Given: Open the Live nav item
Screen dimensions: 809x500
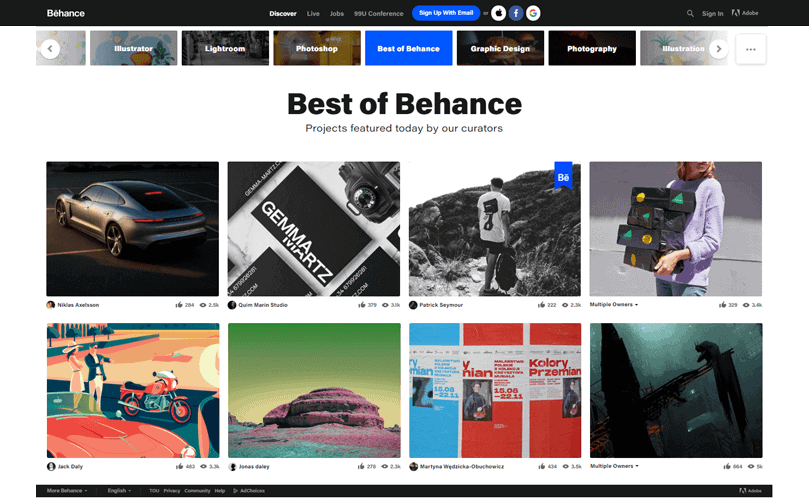Looking at the screenshot, I should 313,13.
